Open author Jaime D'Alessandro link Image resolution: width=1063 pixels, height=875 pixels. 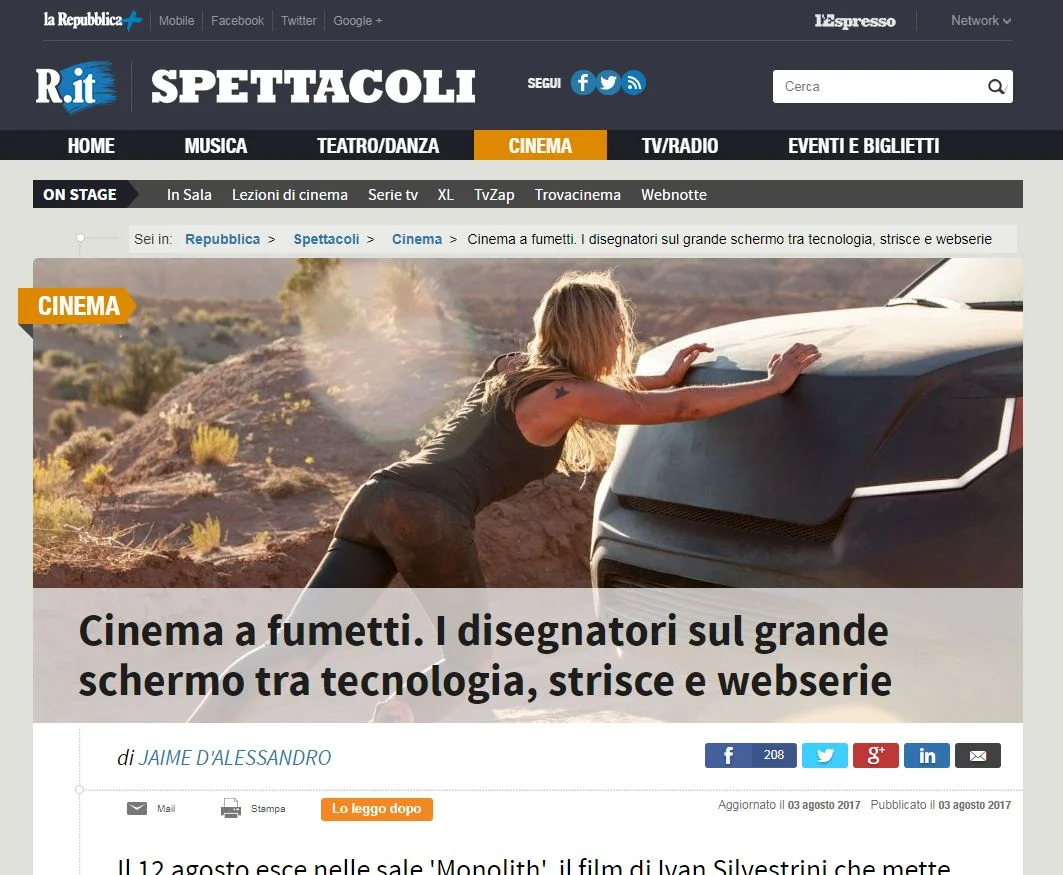point(235,757)
